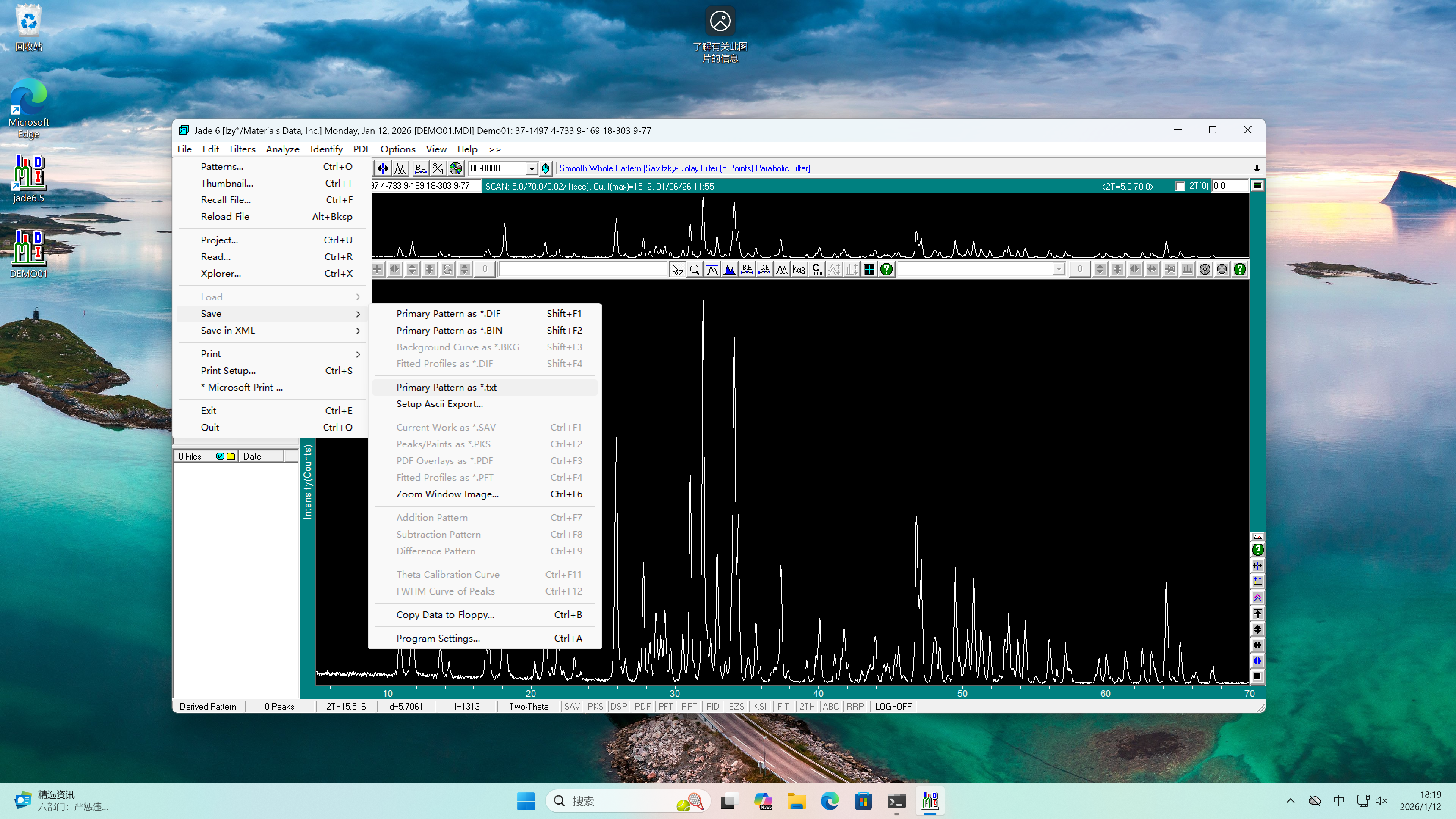The image size is (1456, 819).
Task: Select the magnifier zoom tool icon
Action: pyautogui.click(x=695, y=270)
